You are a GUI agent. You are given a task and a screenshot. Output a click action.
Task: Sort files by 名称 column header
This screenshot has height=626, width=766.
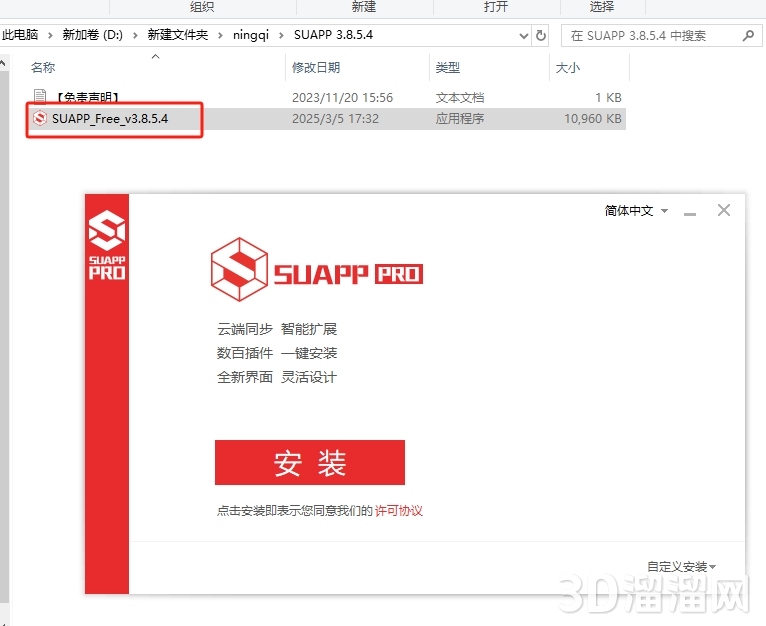tap(43, 67)
